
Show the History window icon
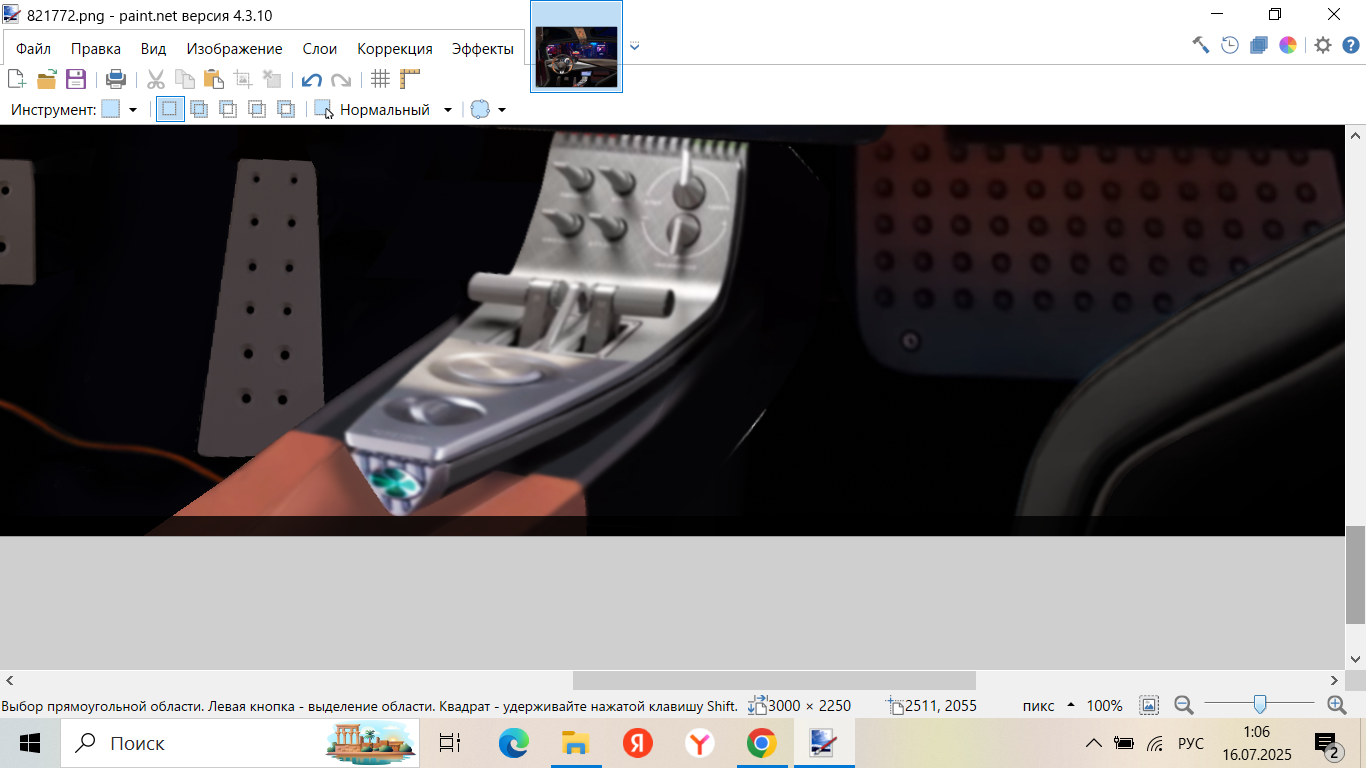click(1230, 45)
